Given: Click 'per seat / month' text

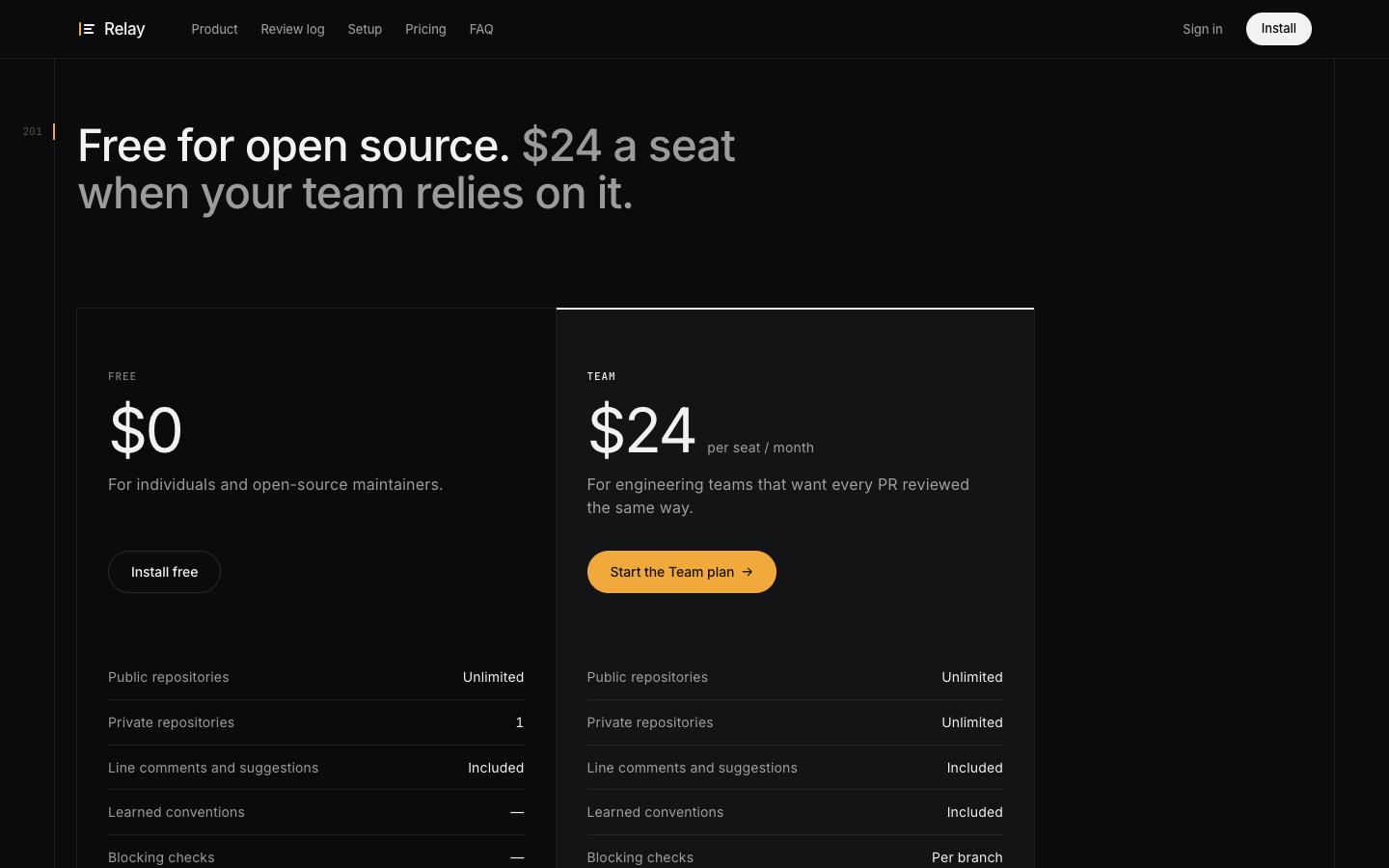Looking at the screenshot, I should click(x=760, y=448).
